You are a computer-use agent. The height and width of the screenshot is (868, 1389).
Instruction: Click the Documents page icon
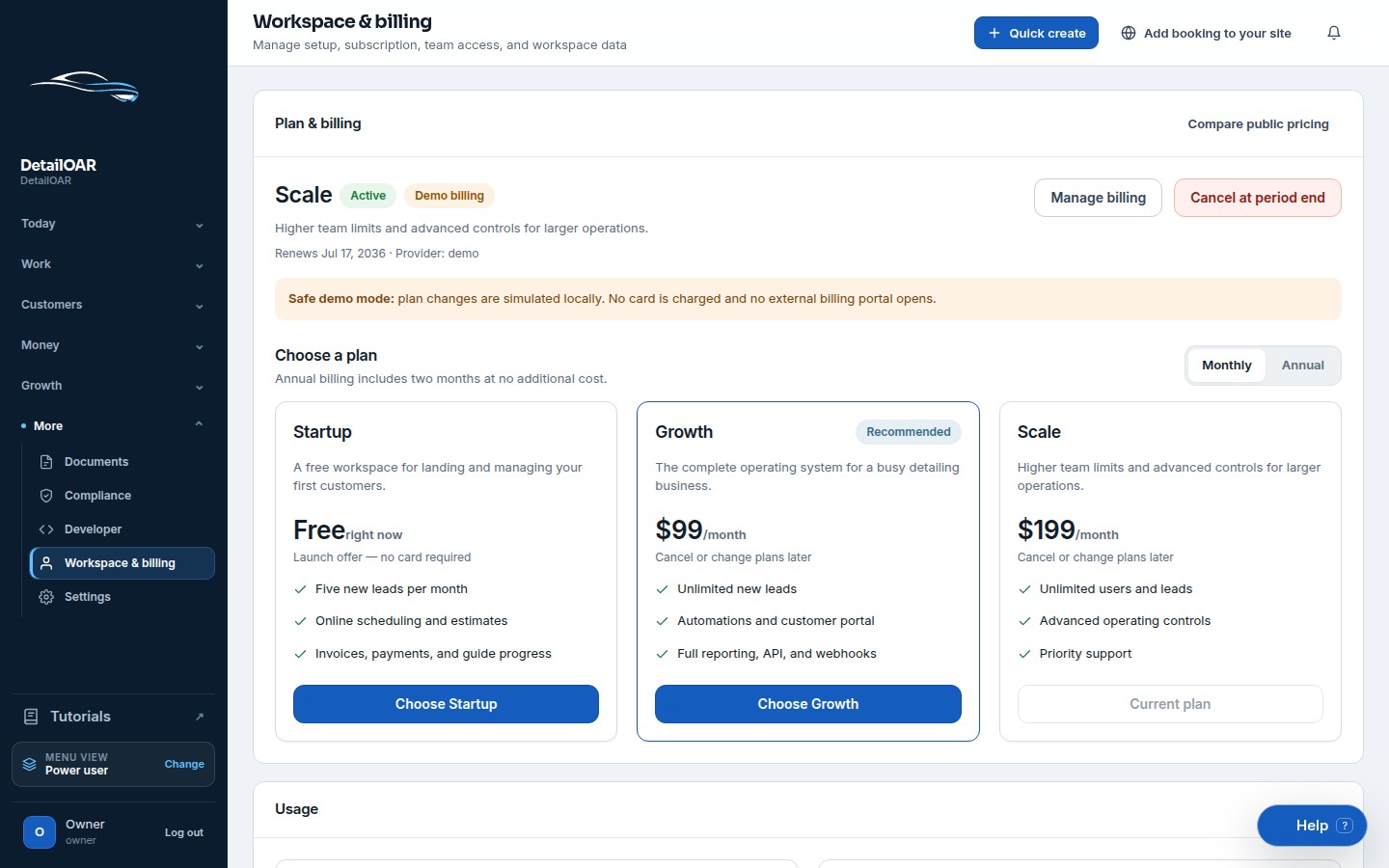point(46,462)
